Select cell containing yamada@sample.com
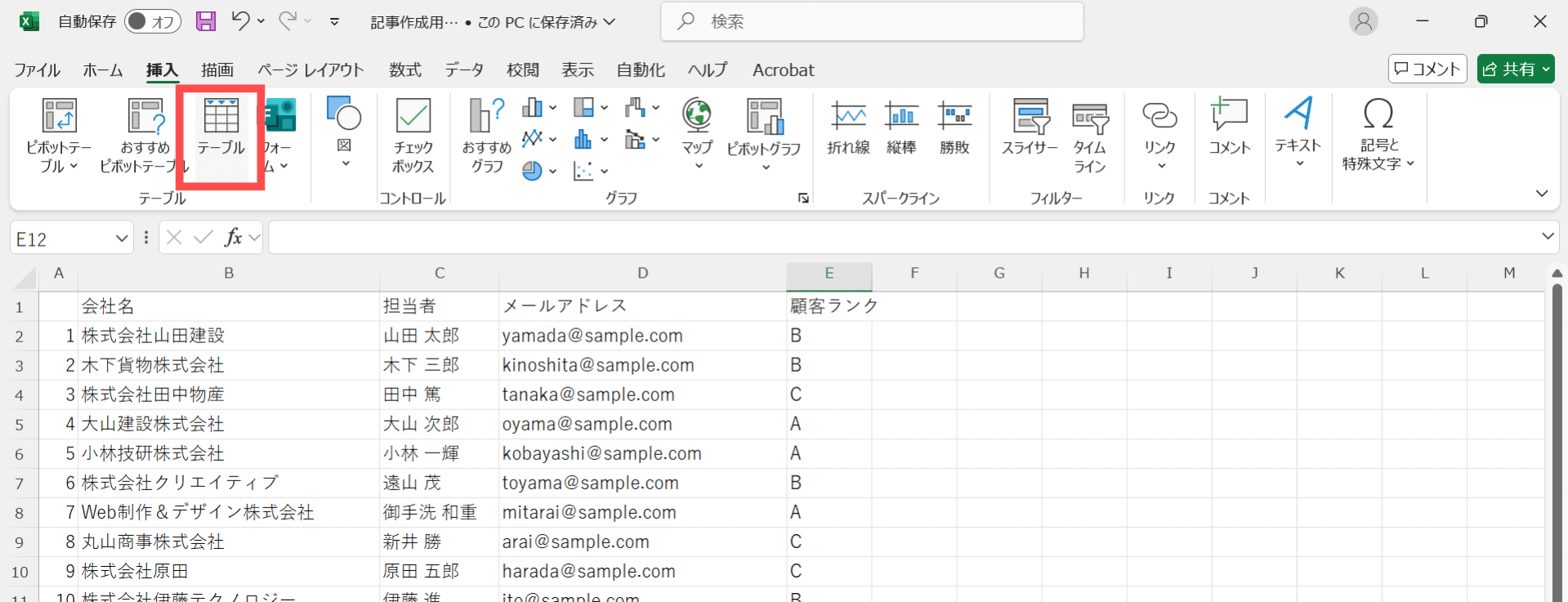The height and width of the screenshot is (602, 1568). [x=642, y=336]
